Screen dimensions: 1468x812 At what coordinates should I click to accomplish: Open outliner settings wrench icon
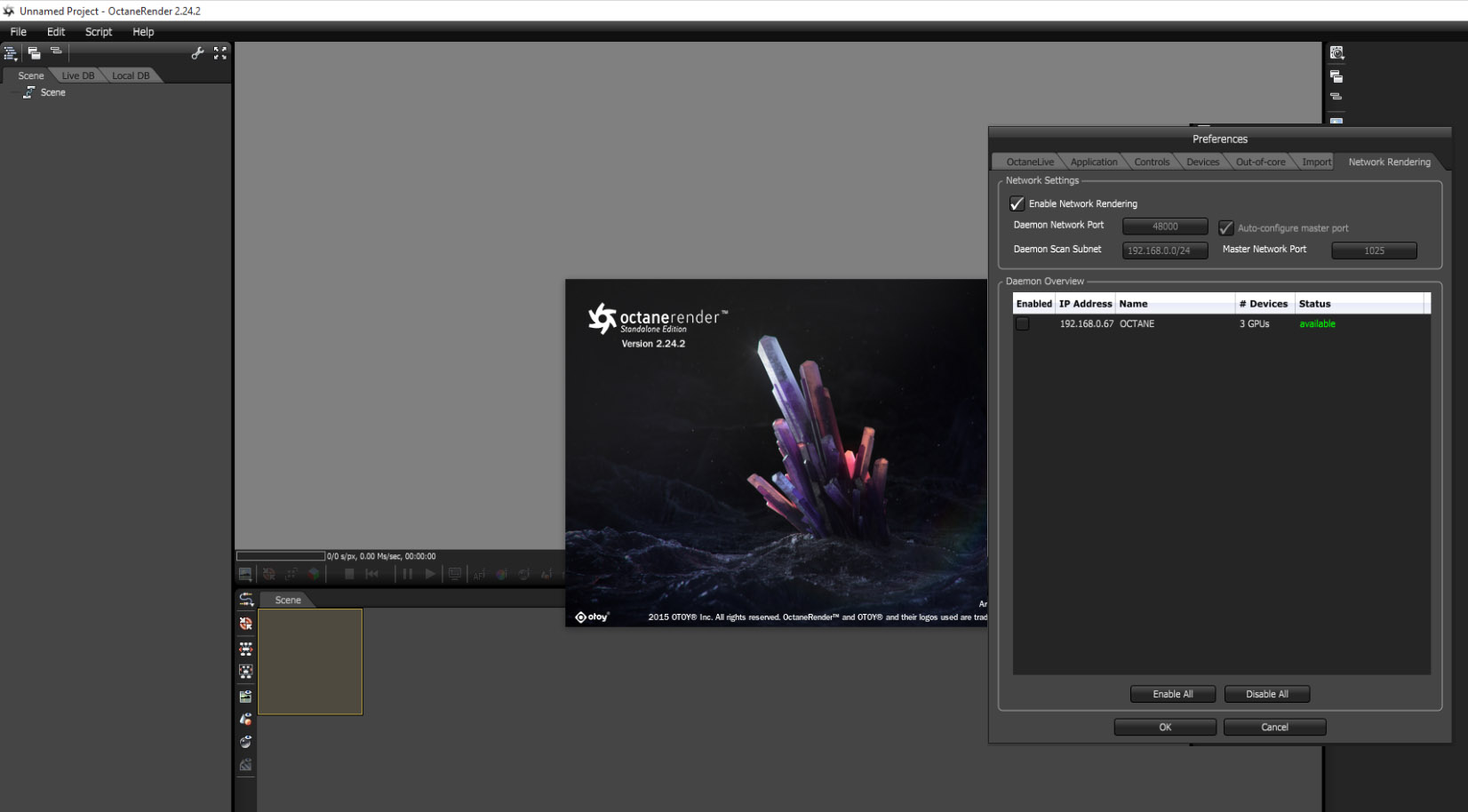click(197, 53)
